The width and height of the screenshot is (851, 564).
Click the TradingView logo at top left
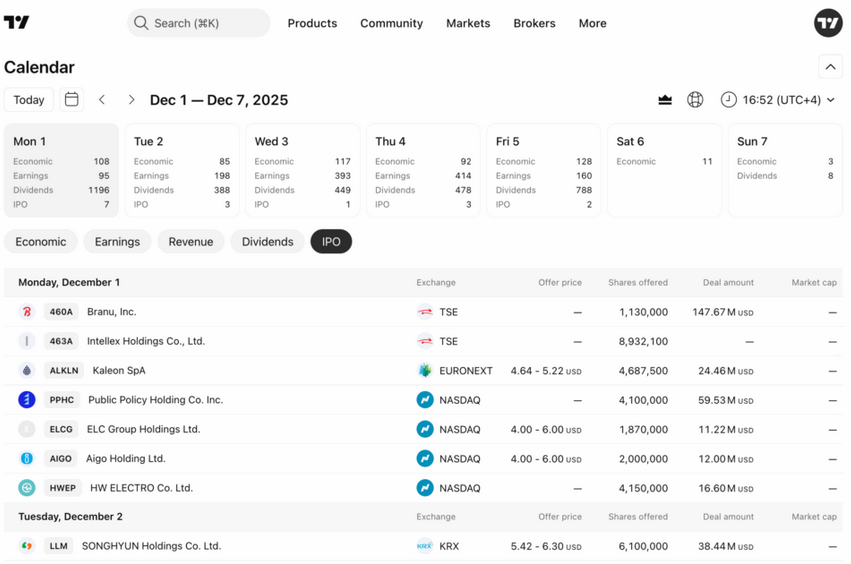16,22
